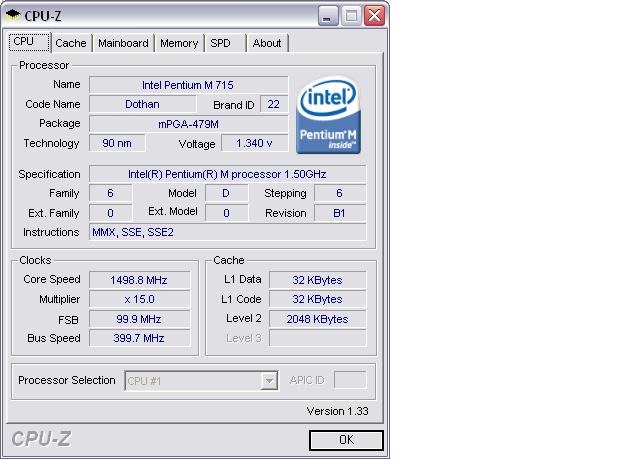The height and width of the screenshot is (459, 640).
Task: Go to the SPD tab
Action: (x=225, y=43)
